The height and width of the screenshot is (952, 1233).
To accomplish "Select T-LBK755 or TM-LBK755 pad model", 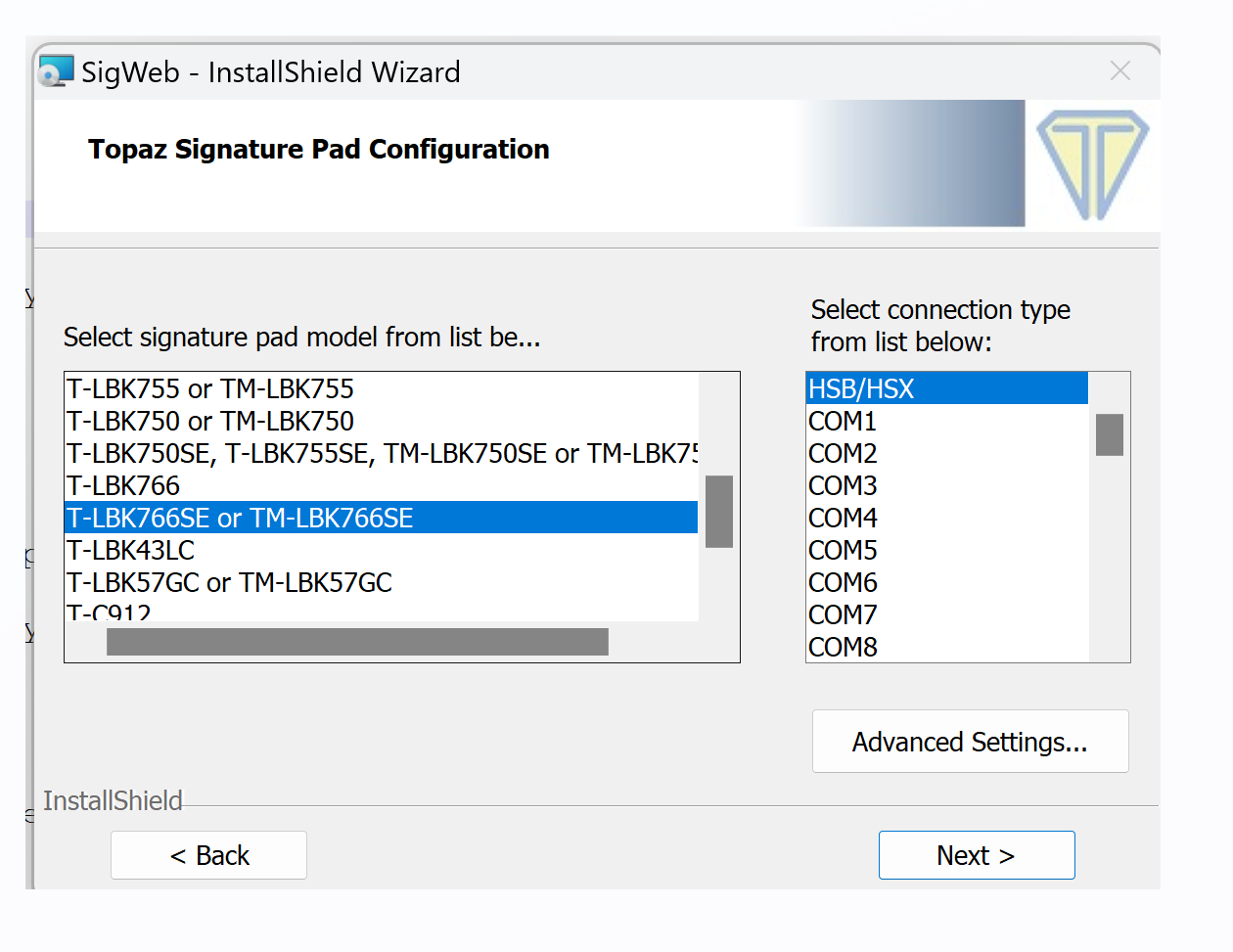I will coord(210,388).
